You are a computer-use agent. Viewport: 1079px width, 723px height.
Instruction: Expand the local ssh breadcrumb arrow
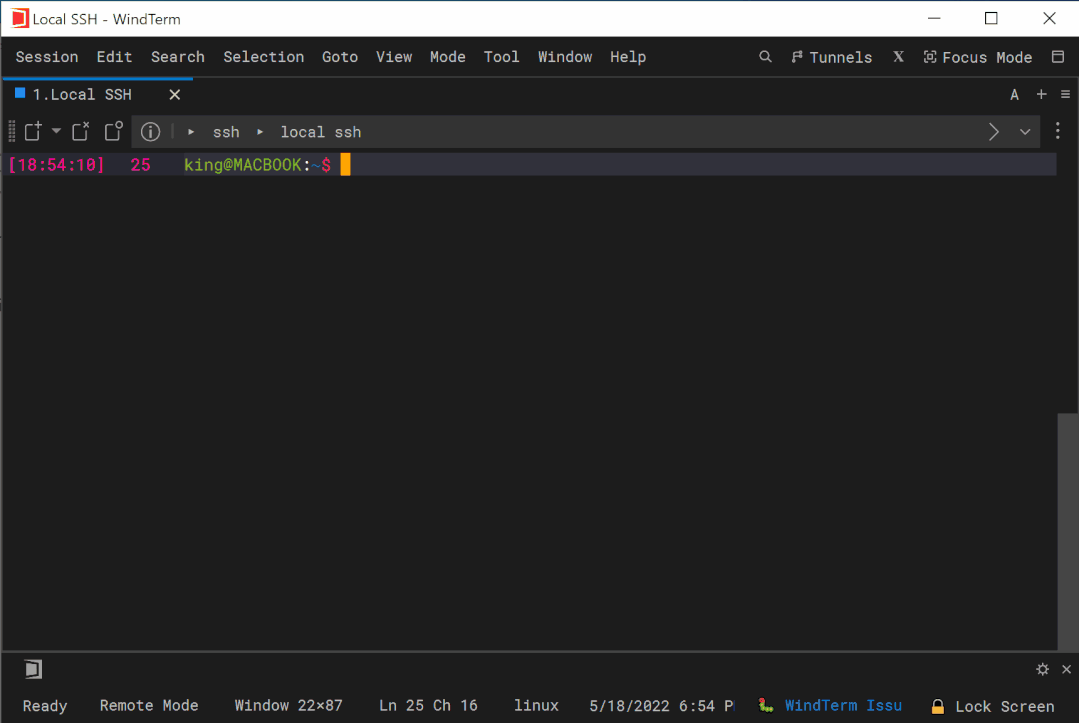(x=260, y=132)
